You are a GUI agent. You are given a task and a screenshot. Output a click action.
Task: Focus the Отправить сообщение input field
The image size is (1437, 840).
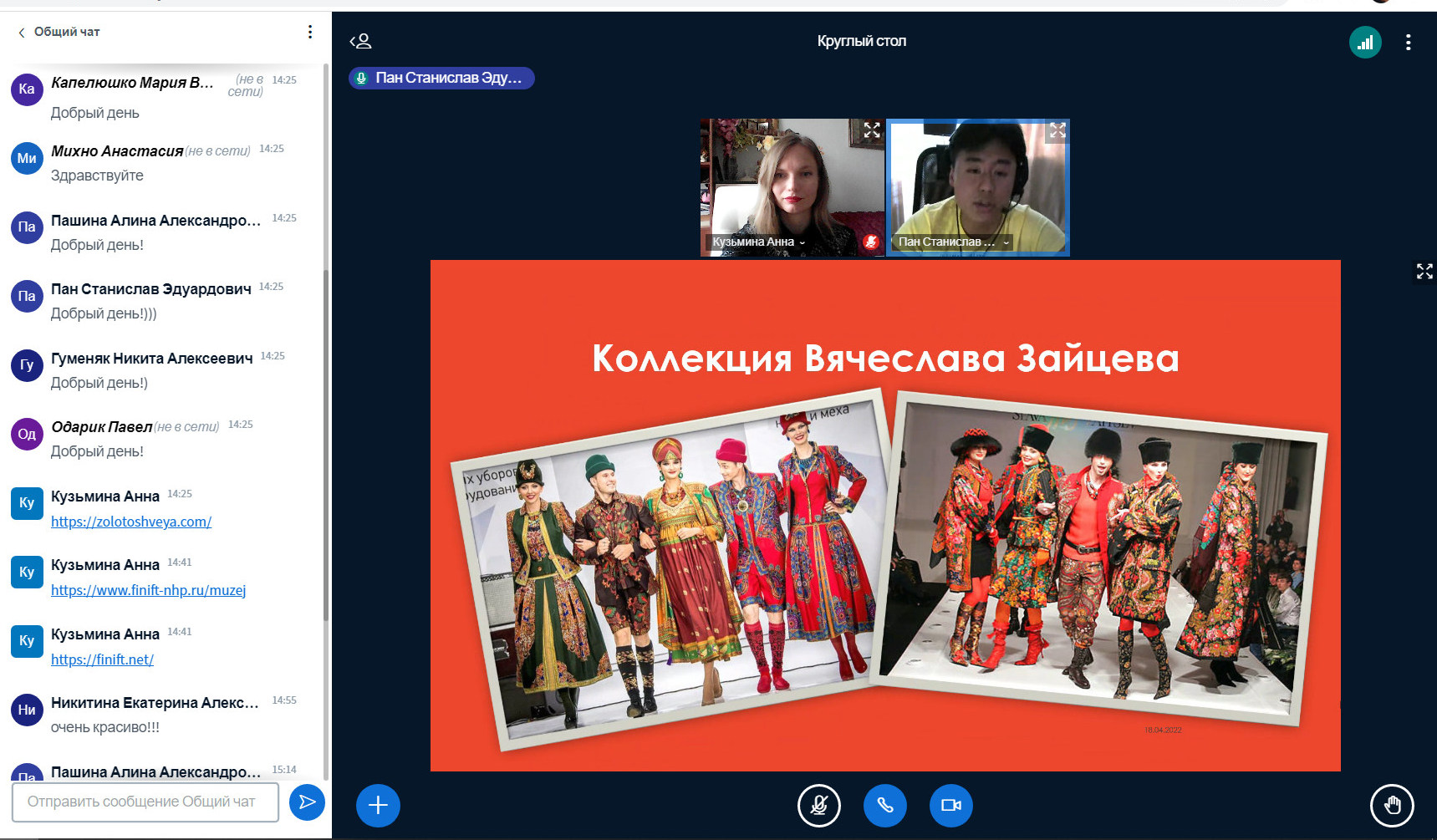[x=145, y=802]
